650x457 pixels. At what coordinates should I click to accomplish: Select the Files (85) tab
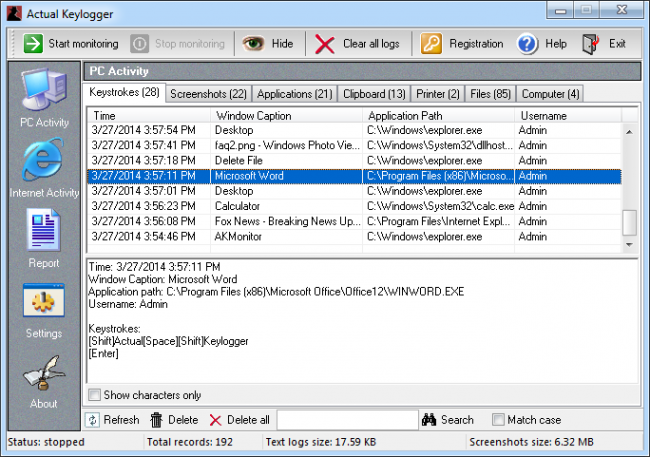[x=490, y=94]
